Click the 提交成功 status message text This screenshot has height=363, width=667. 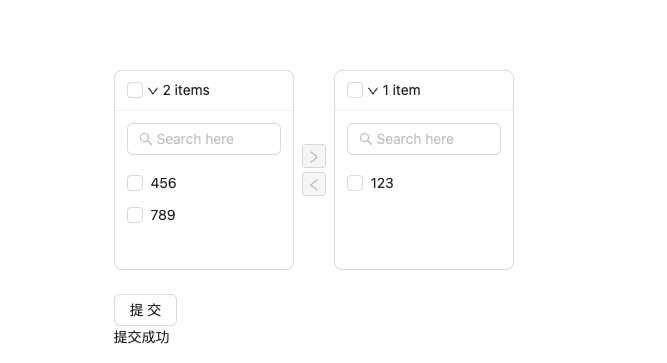pos(142,337)
